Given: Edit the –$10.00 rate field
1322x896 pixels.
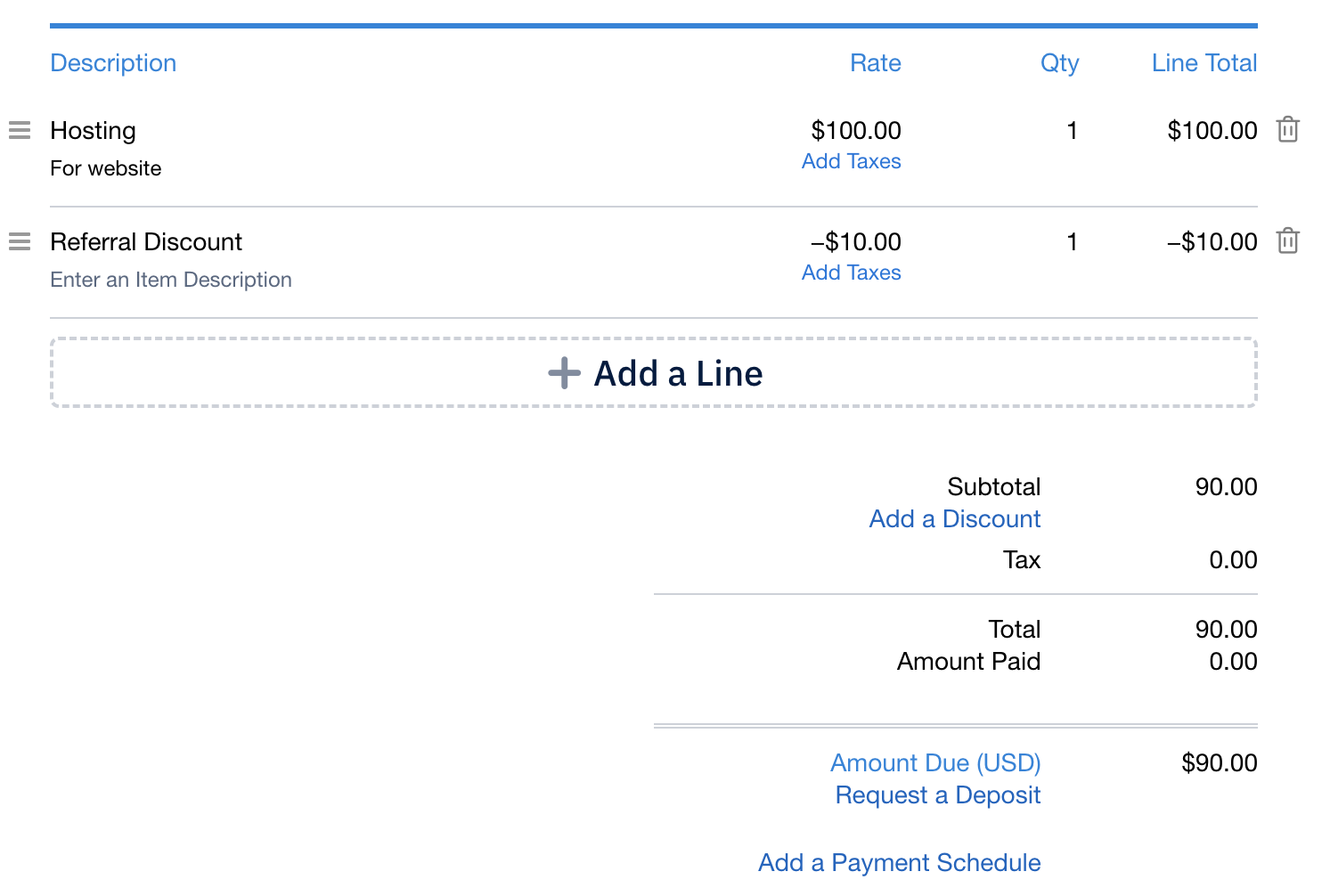Looking at the screenshot, I should click(x=855, y=242).
